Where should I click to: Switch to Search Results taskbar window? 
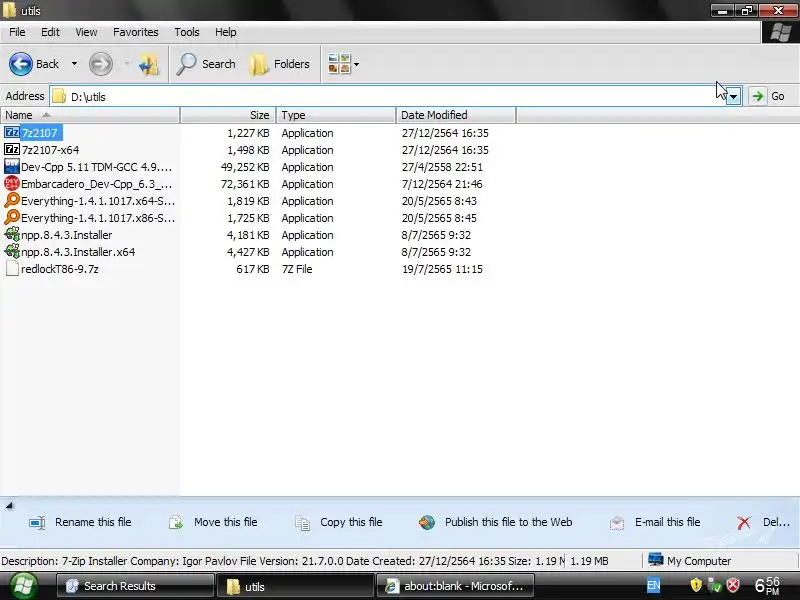click(x=135, y=586)
